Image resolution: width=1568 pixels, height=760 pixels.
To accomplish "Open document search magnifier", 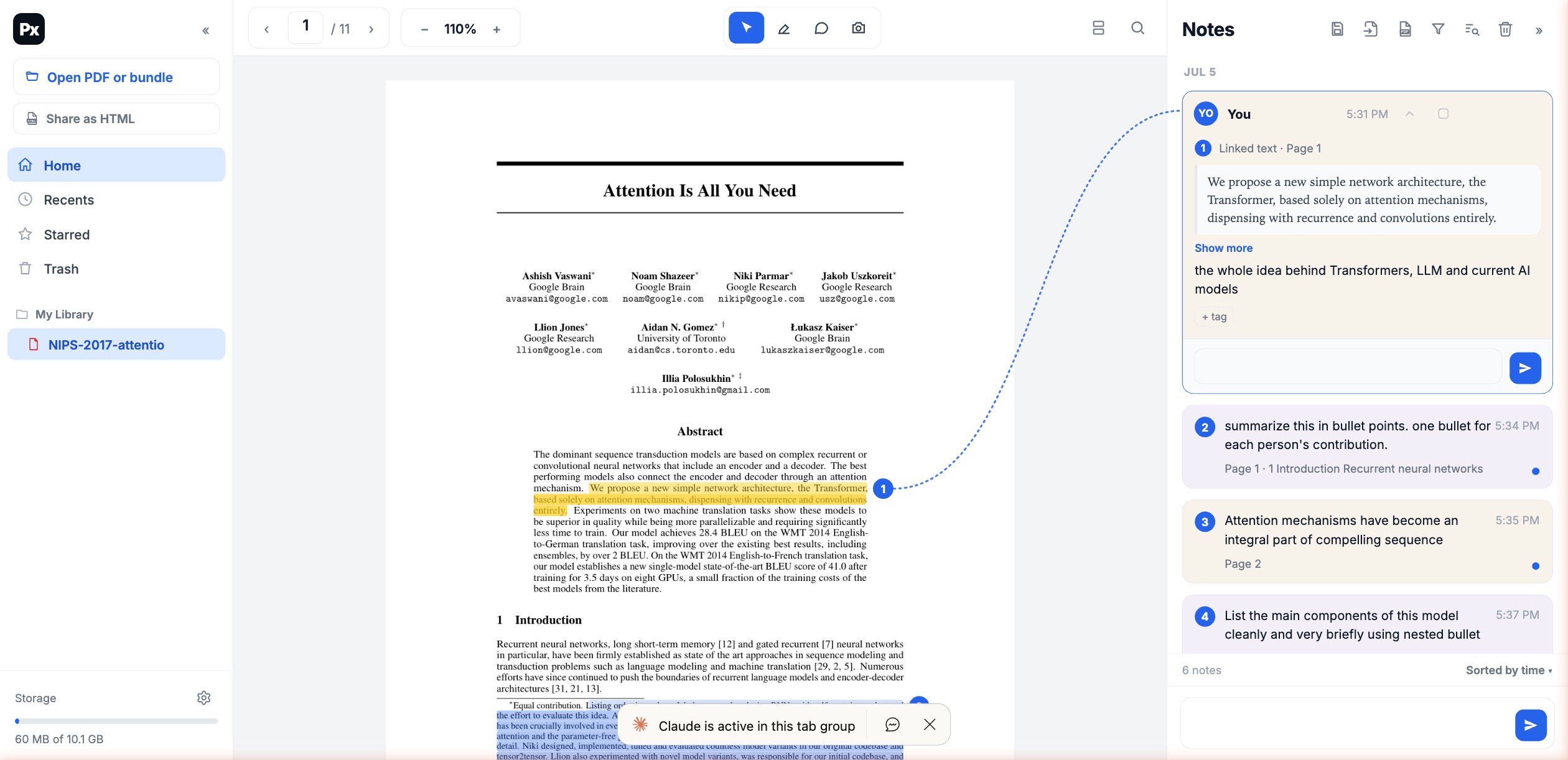I will point(1137,28).
